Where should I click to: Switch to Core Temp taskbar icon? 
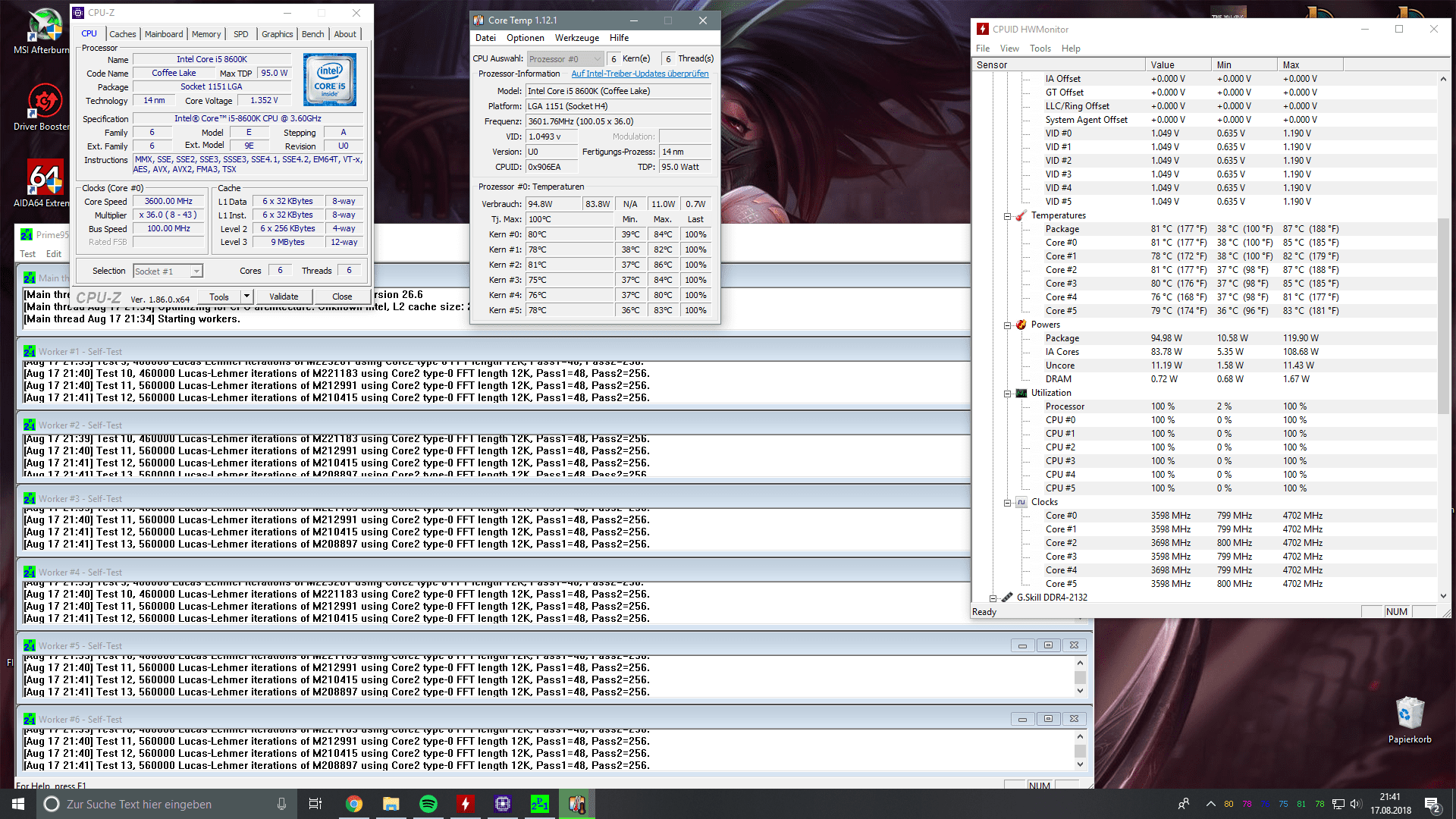pyautogui.click(x=577, y=804)
